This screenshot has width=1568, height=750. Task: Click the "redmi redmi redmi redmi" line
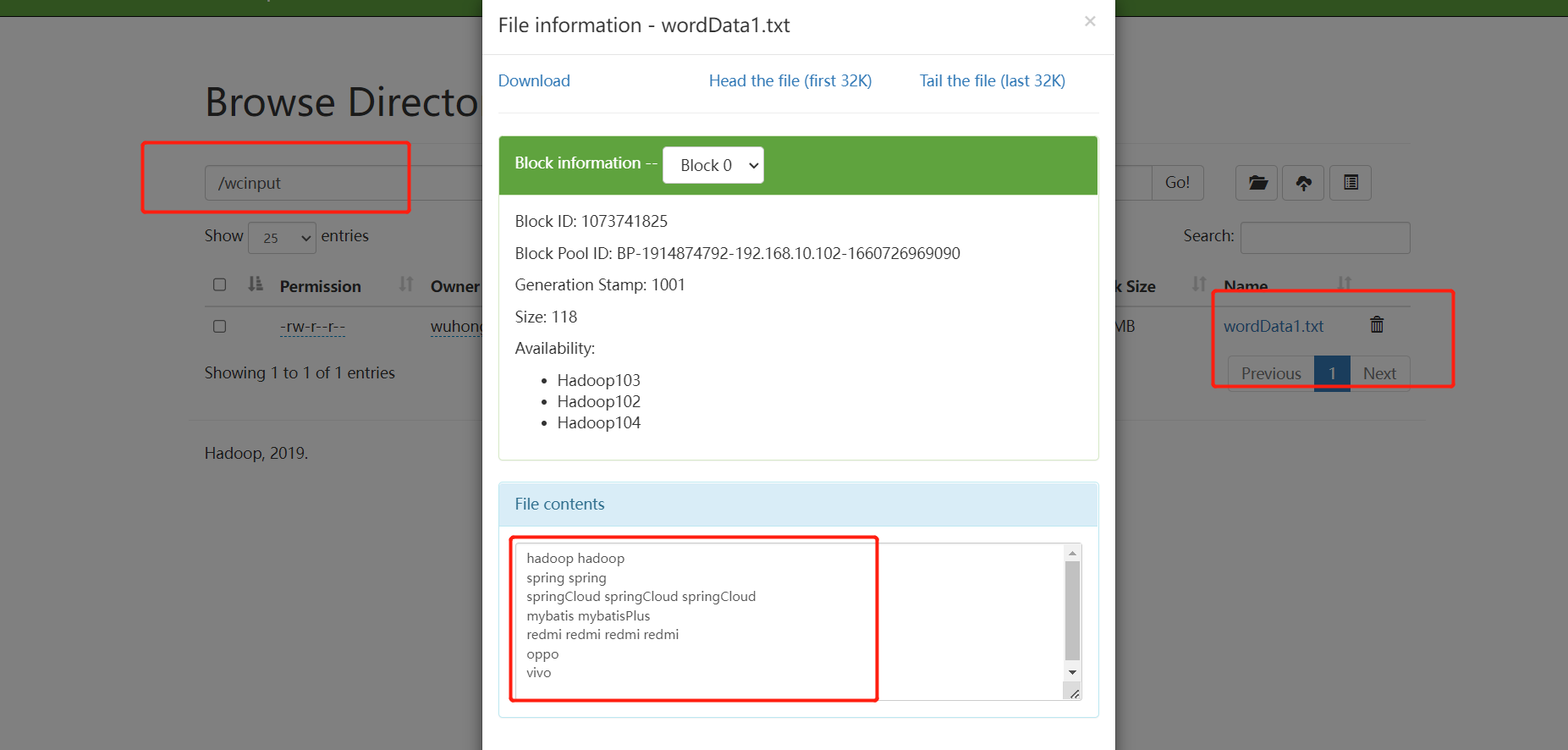pyautogui.click(x=602, y=635)
